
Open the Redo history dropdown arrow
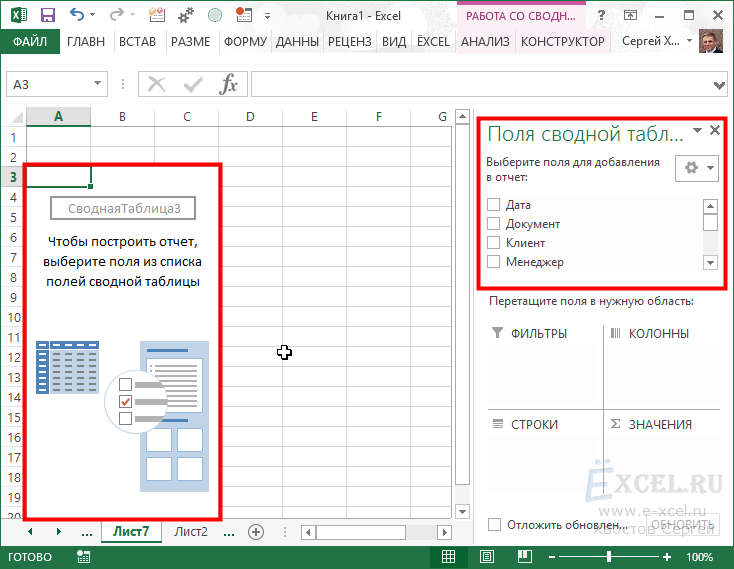132,15
